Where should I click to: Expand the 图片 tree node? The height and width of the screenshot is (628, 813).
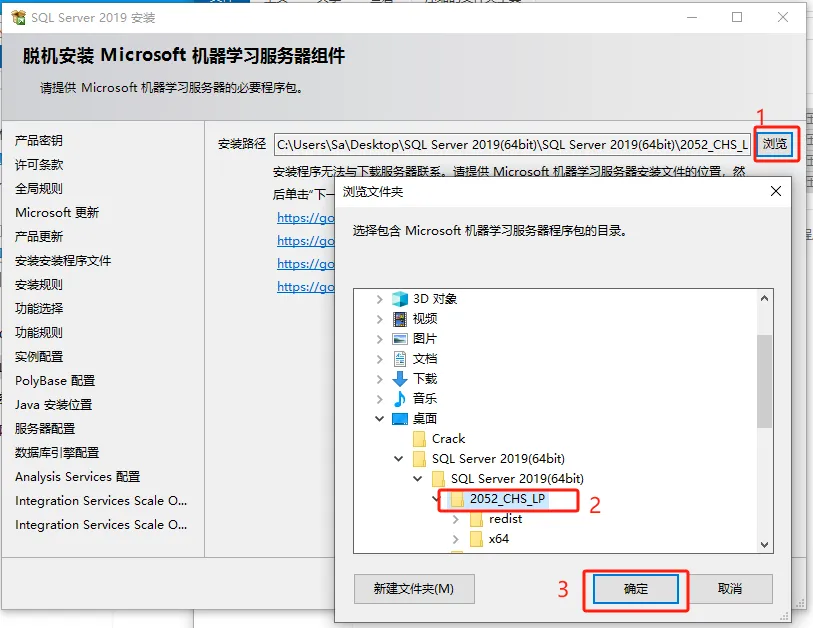(380, 339)
